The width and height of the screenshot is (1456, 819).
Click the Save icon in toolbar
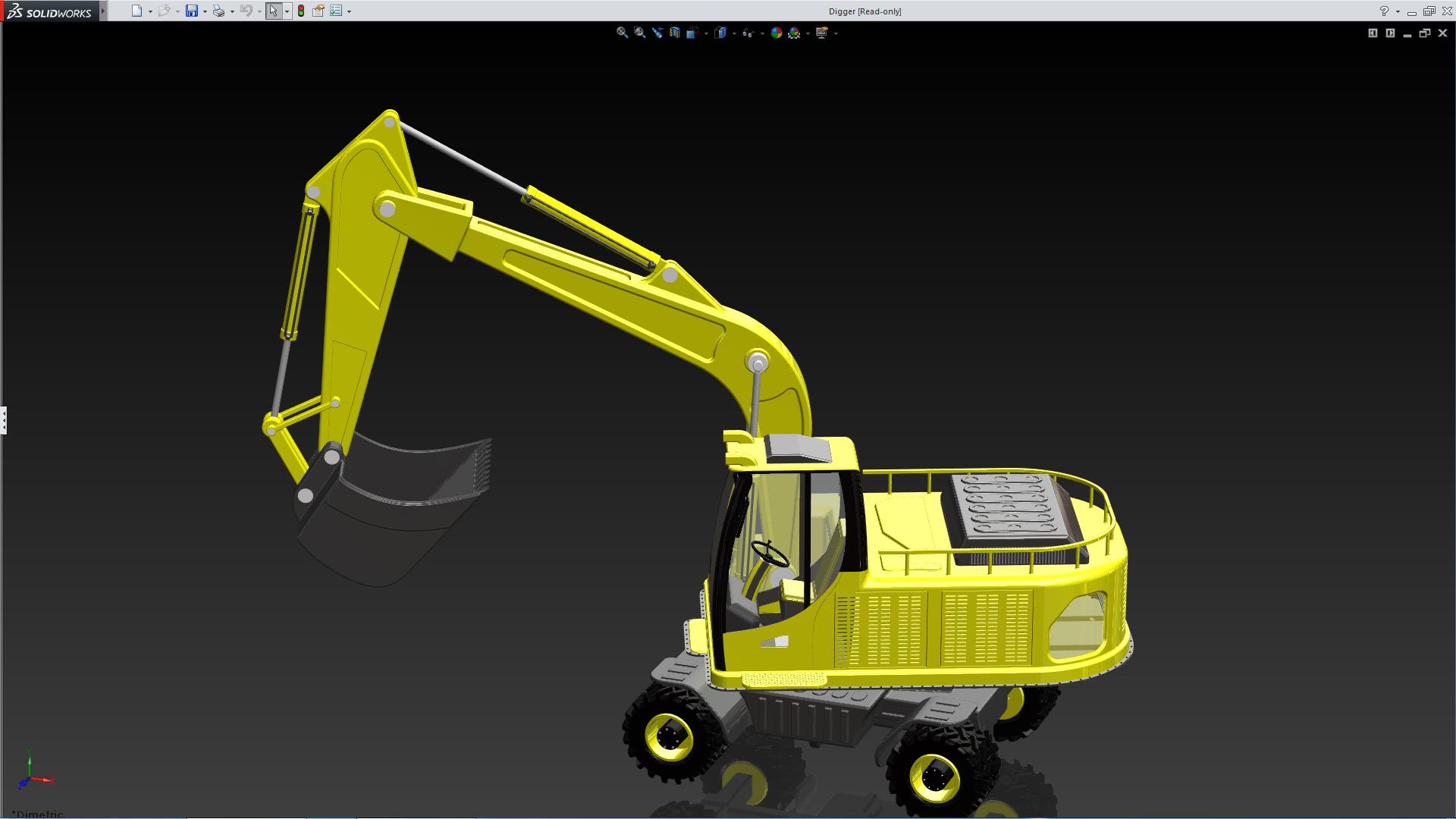pos(192,11)
